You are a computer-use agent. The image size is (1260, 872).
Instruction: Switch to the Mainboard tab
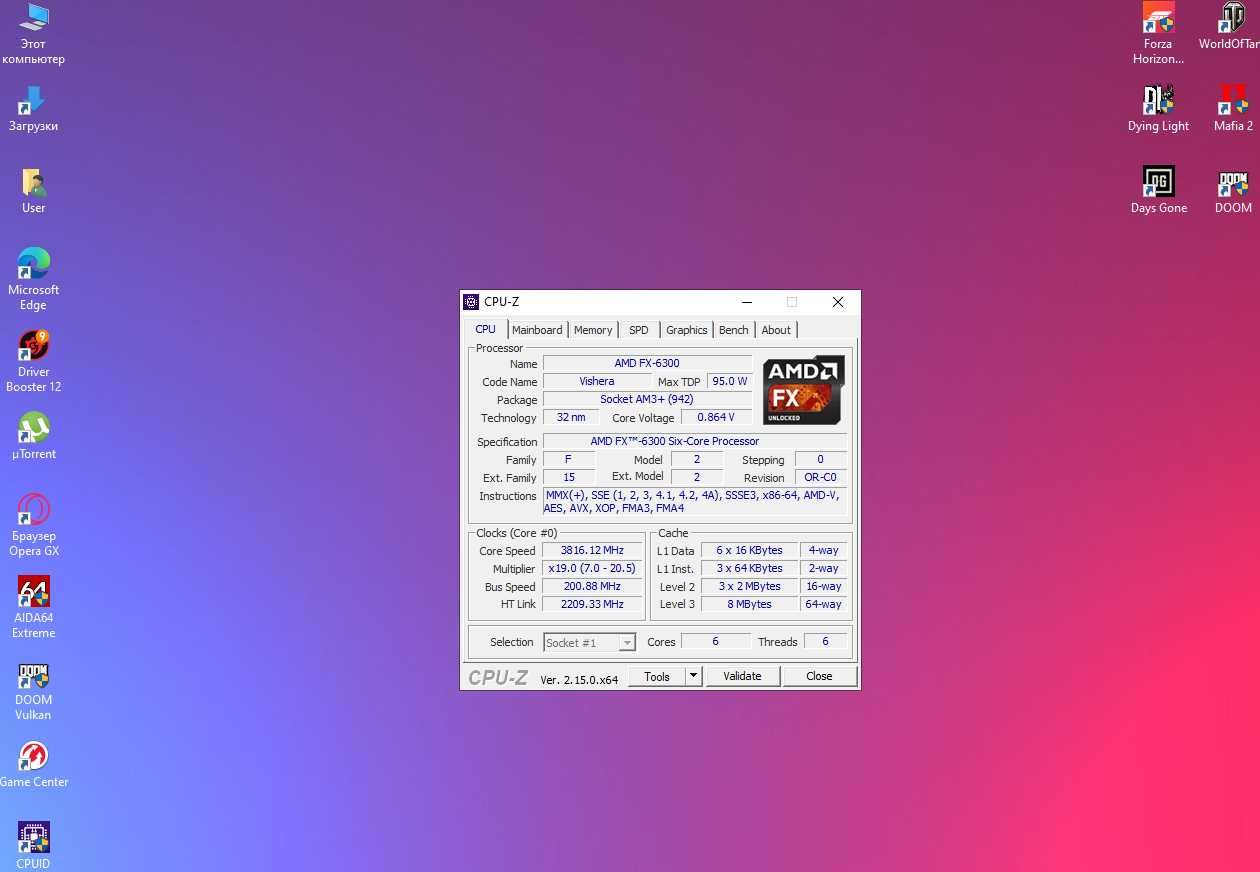point(537,330)
